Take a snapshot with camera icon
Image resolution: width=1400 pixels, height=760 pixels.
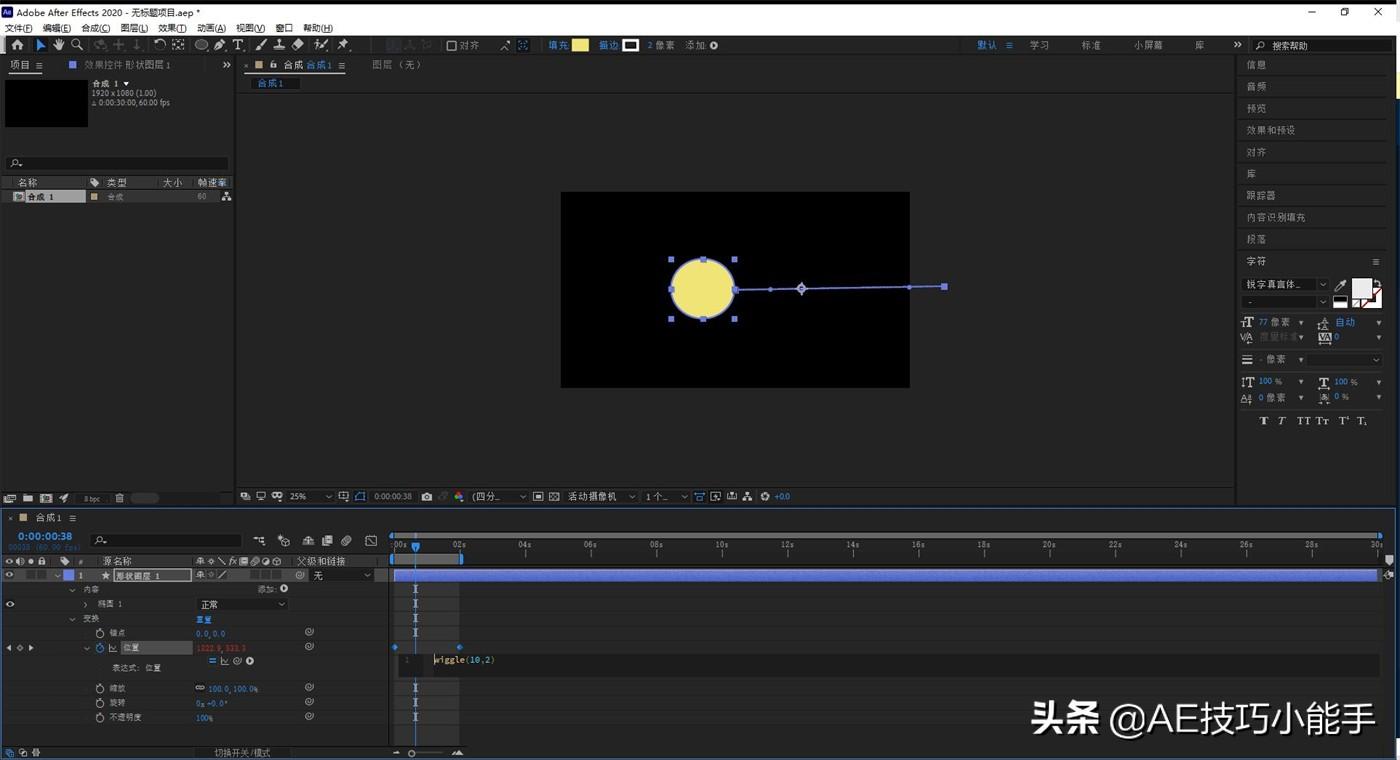coord(427,496)
